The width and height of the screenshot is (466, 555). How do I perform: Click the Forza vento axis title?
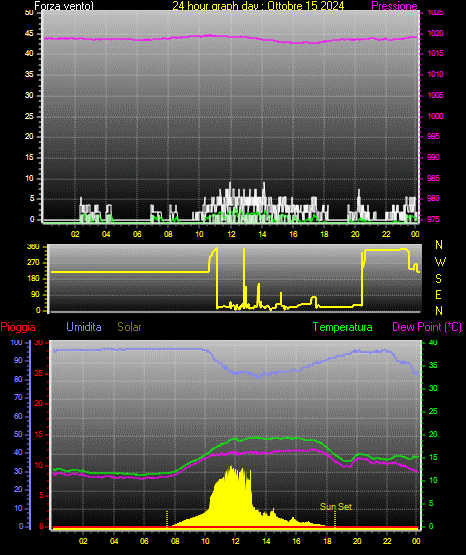64,6
